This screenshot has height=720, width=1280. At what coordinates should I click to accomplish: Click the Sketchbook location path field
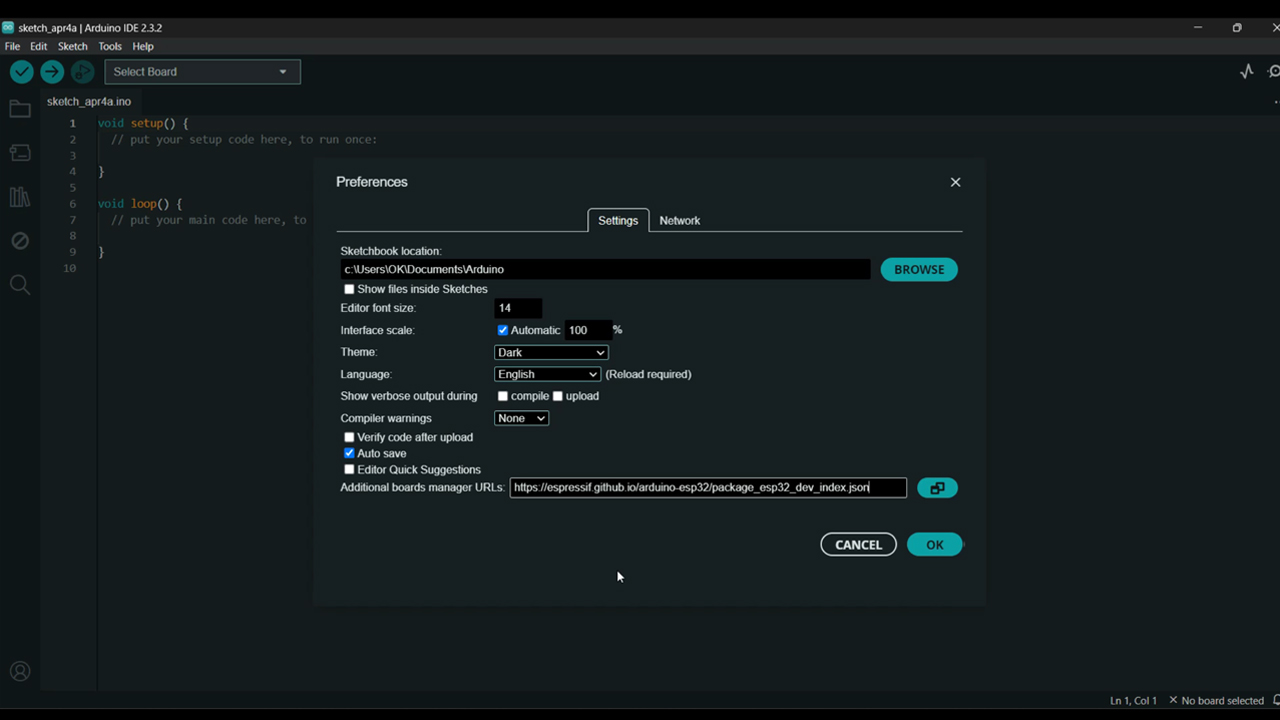(x=605, y=269)
